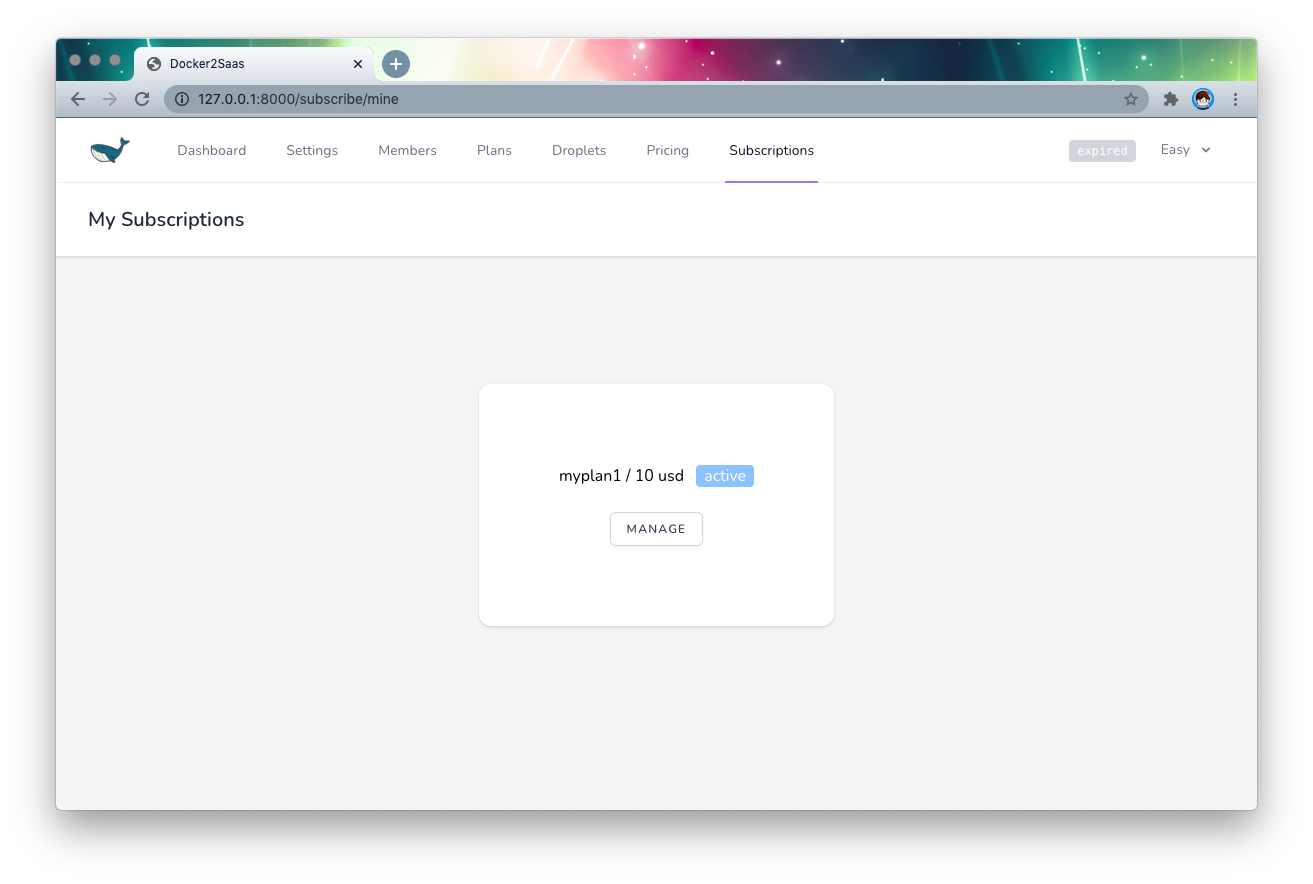The height and width of the screenshot is (884, 1313).
Task: Switch to the Subscriptions tab
Action: 771,150
